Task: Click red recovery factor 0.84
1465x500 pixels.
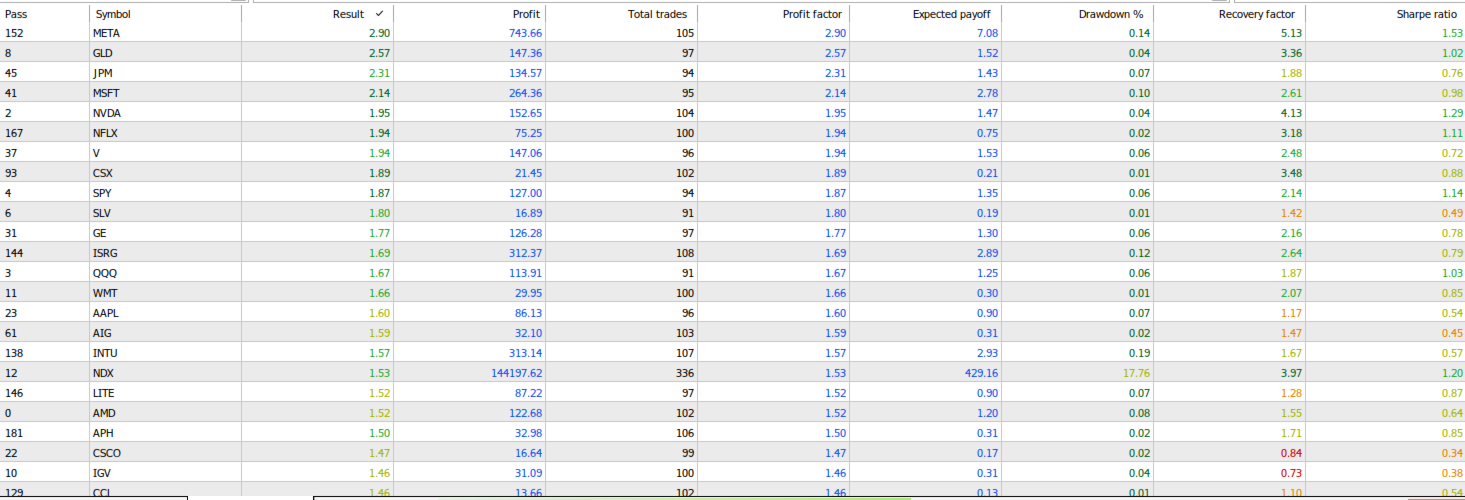Action: [x=1290, y=453]
